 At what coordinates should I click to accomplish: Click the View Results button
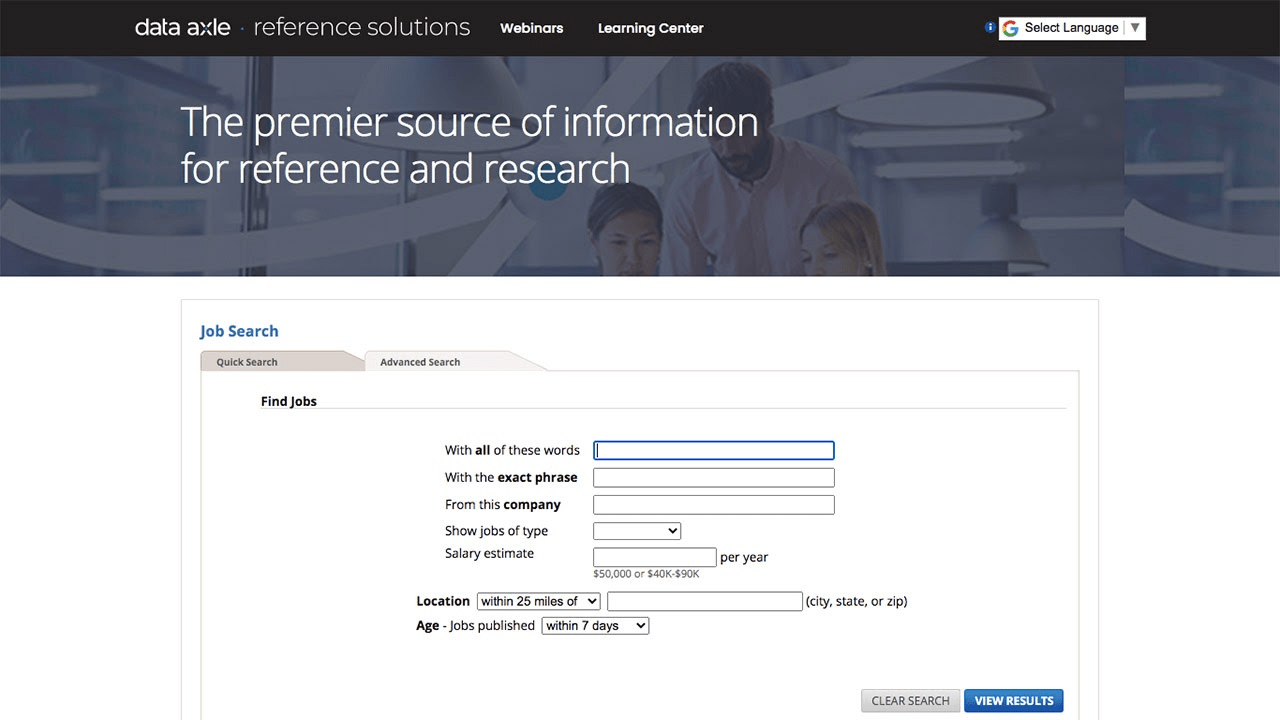(x=1013, y=701)
